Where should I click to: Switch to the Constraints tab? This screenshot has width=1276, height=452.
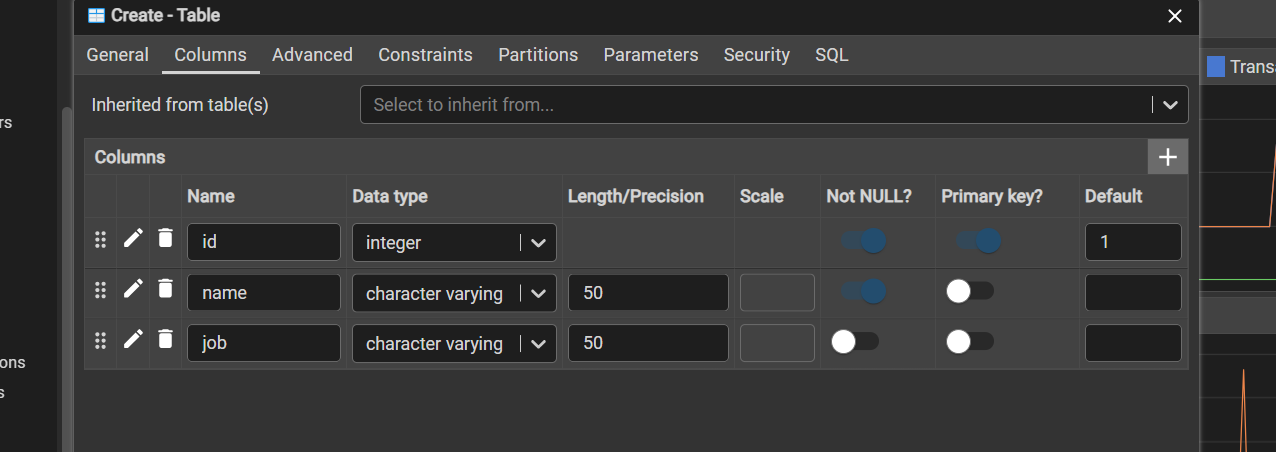[x=425, y=55]
